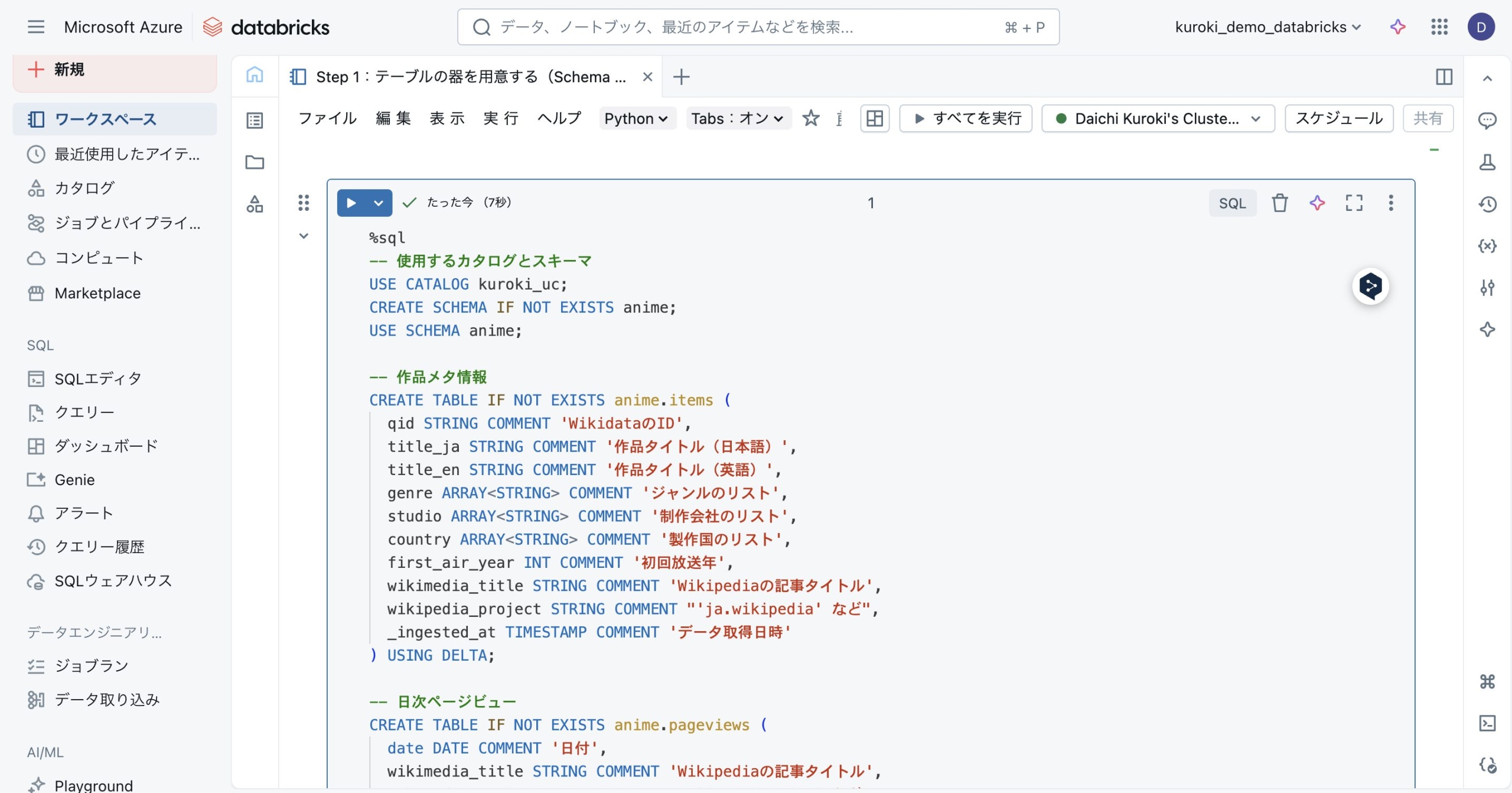The image size is (1512, 793).
Task: Open table of contents panel icon
Action: (255, 121)
